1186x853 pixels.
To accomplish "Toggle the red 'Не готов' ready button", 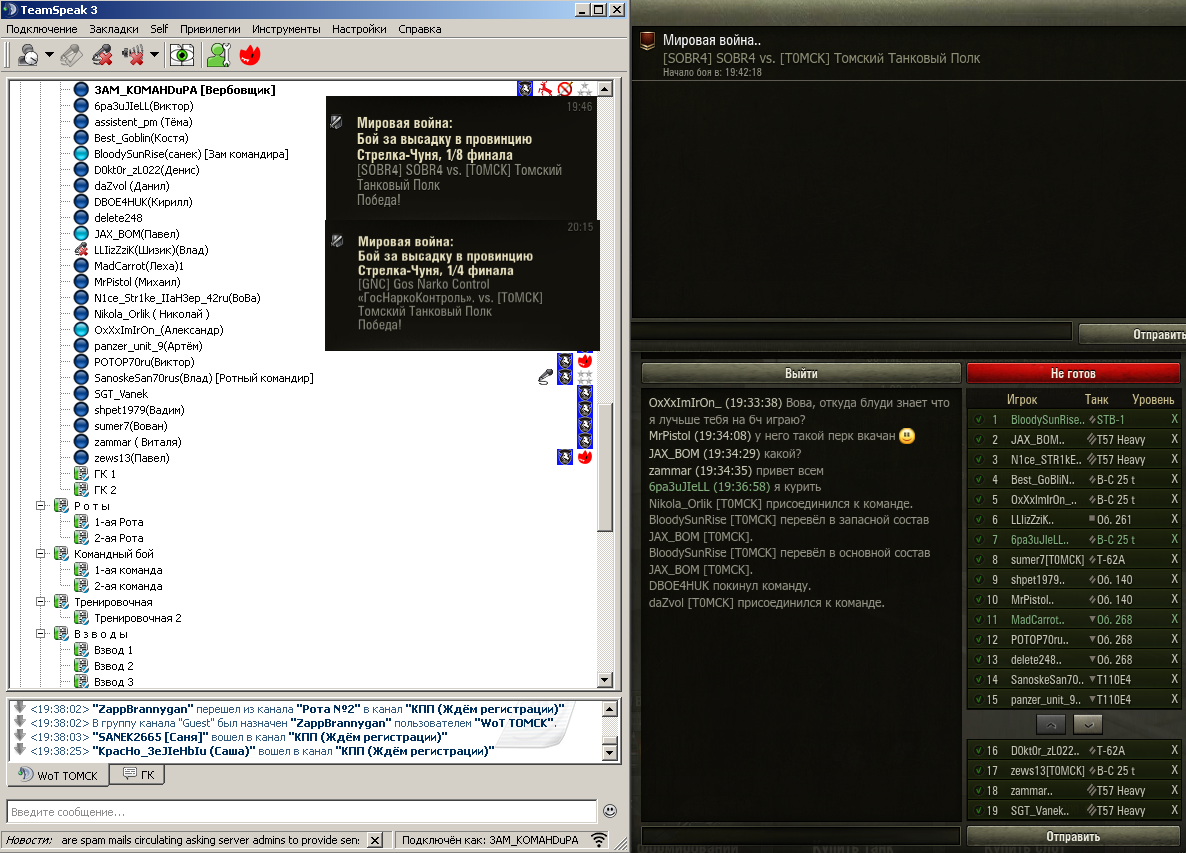I will 1073,373.
